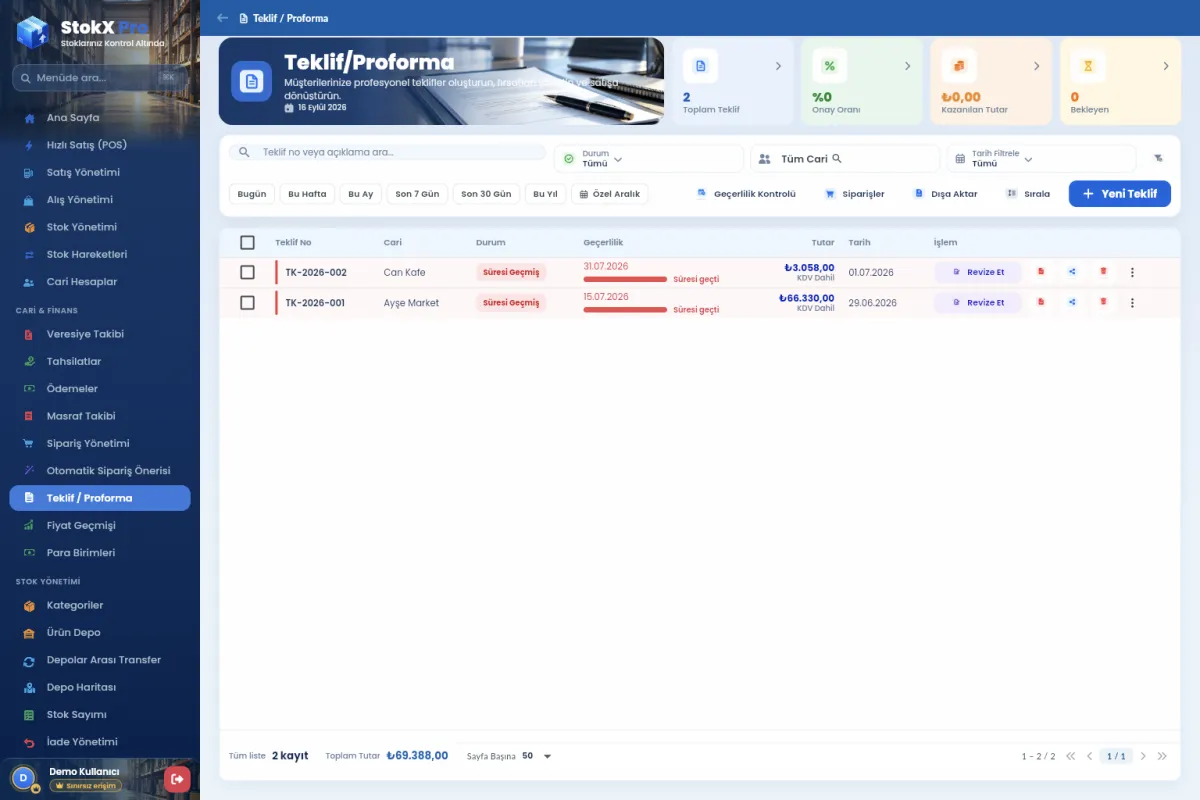Focus the Teklif no search field
The width and height of the screenshot is (1200, 800).
pos(388,152)
